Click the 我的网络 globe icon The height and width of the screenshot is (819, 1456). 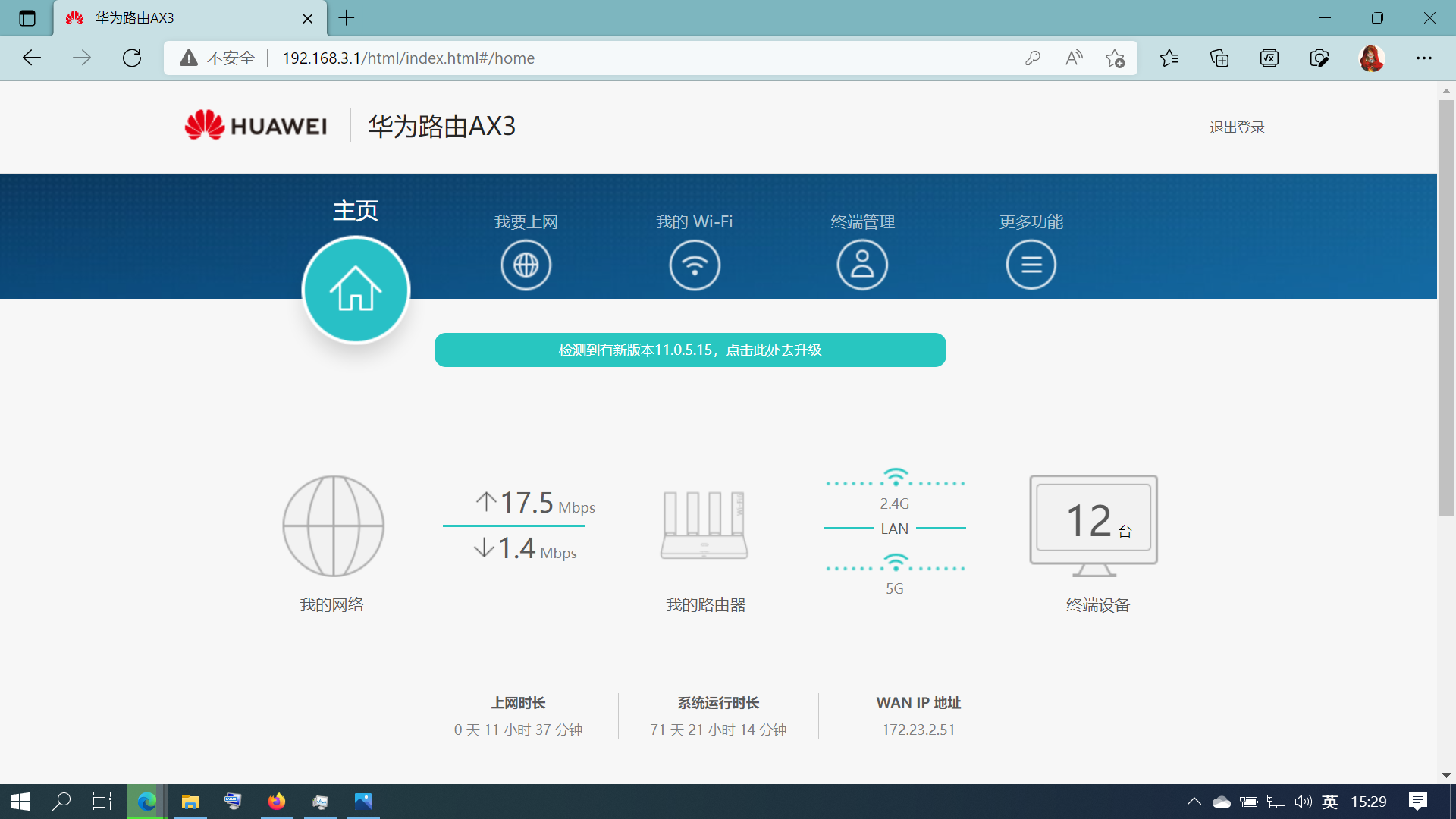(333, 526)
